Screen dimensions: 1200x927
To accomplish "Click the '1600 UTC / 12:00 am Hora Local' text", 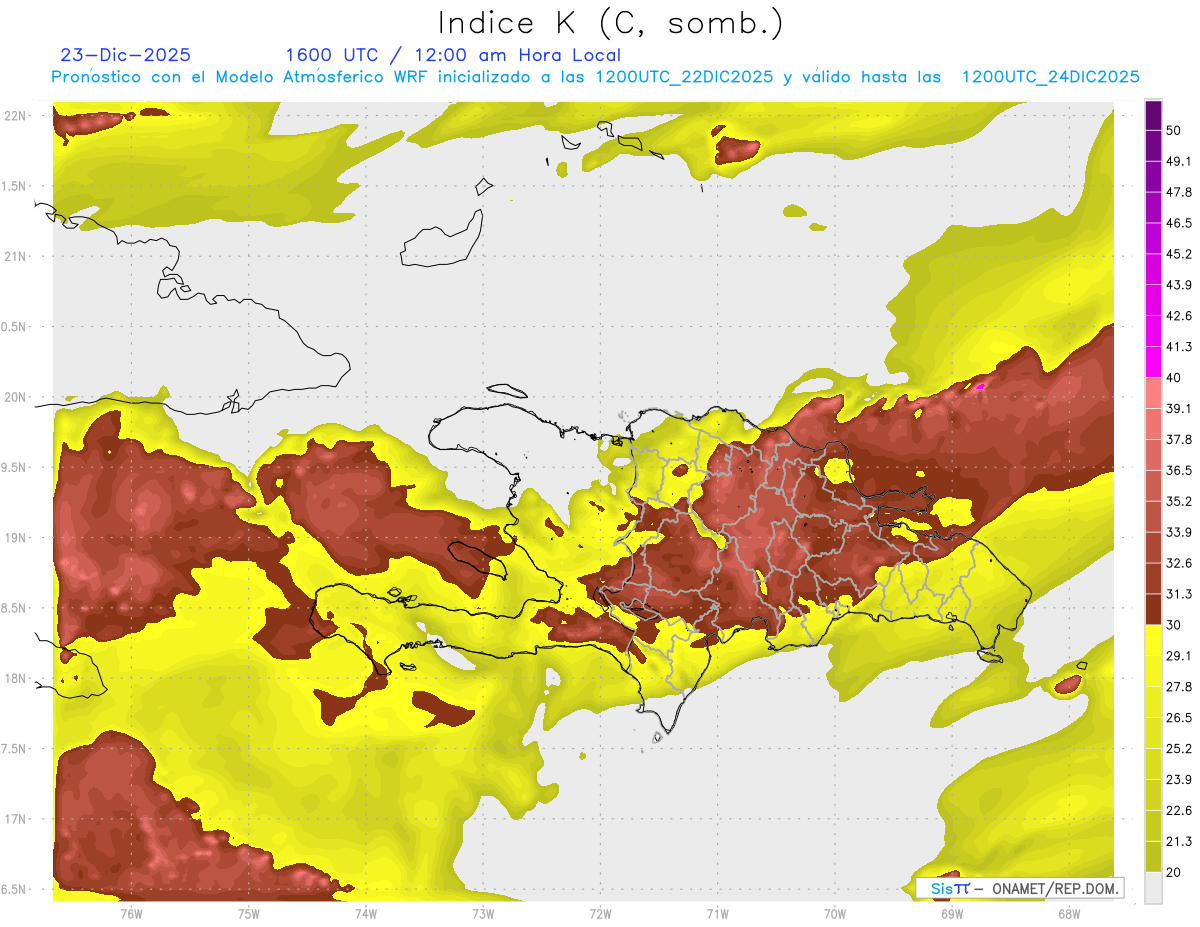I will pos(453,55).
